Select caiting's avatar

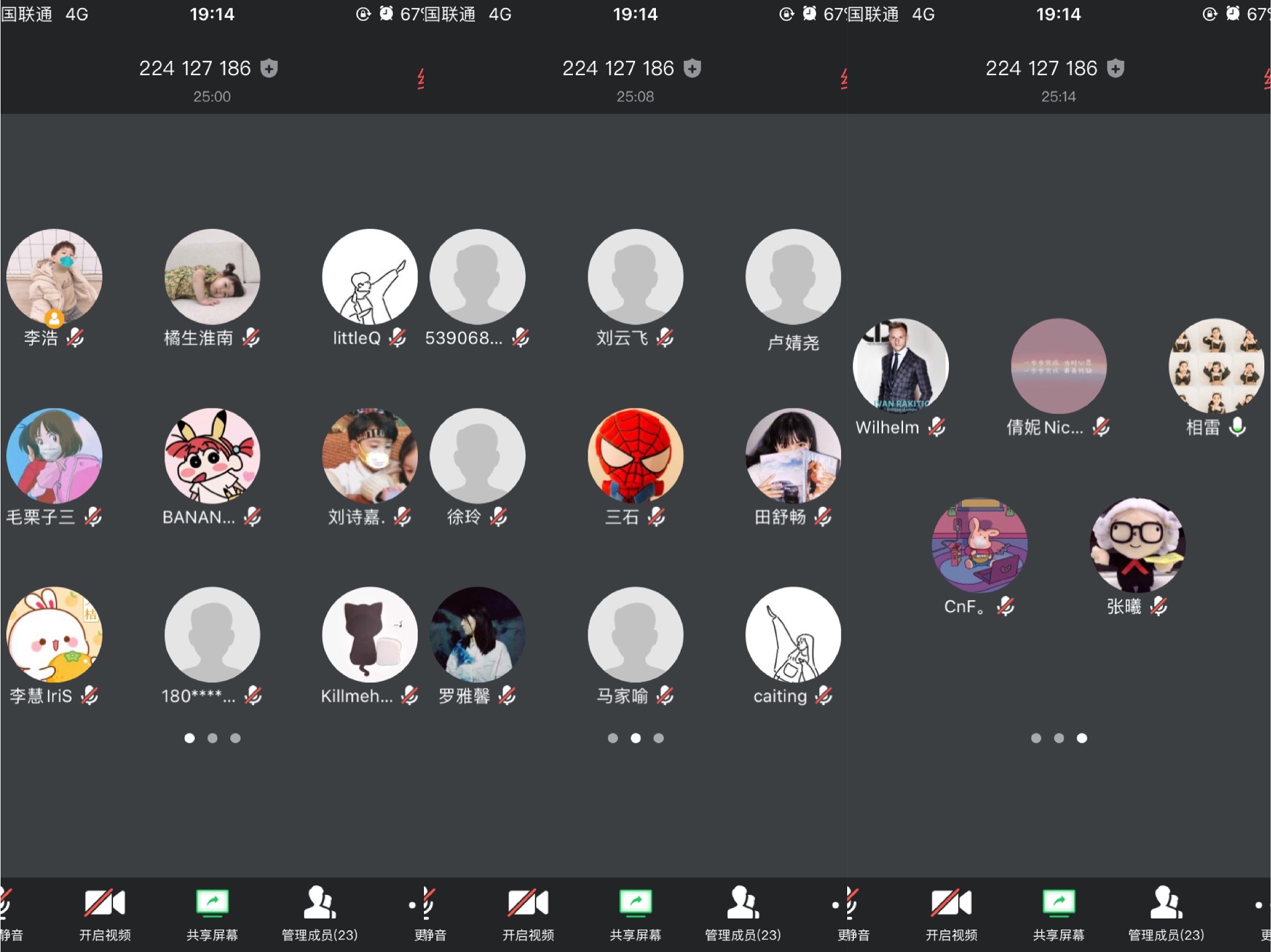[793, 634]
